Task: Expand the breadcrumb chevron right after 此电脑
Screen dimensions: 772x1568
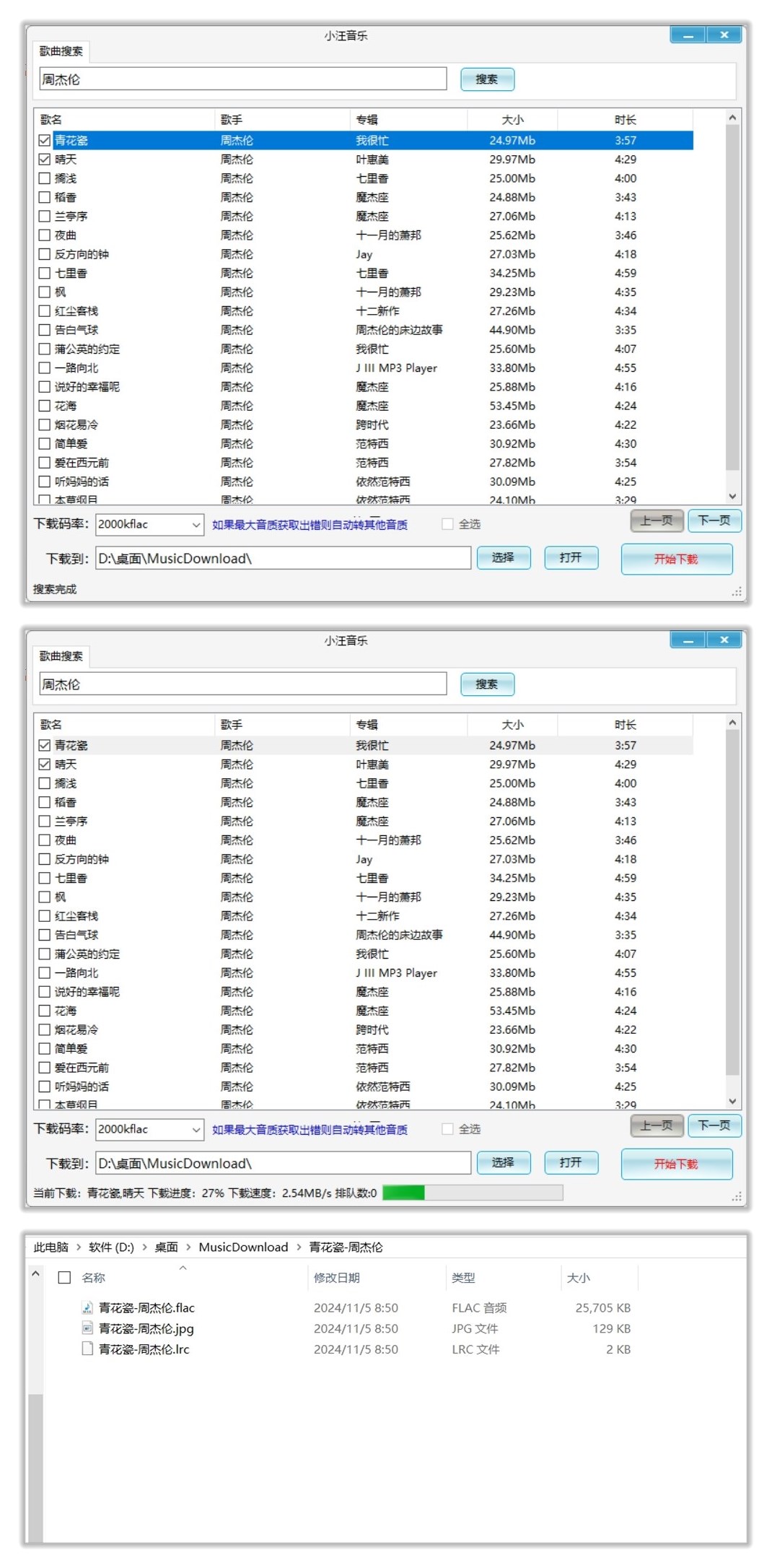Action: coord(79,1247)
